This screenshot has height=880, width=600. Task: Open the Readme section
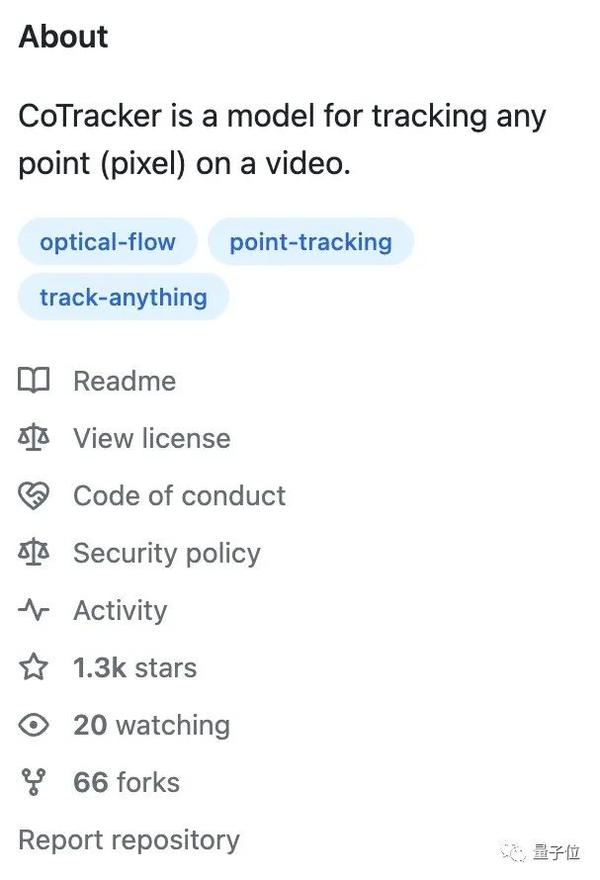coord(124,381)
